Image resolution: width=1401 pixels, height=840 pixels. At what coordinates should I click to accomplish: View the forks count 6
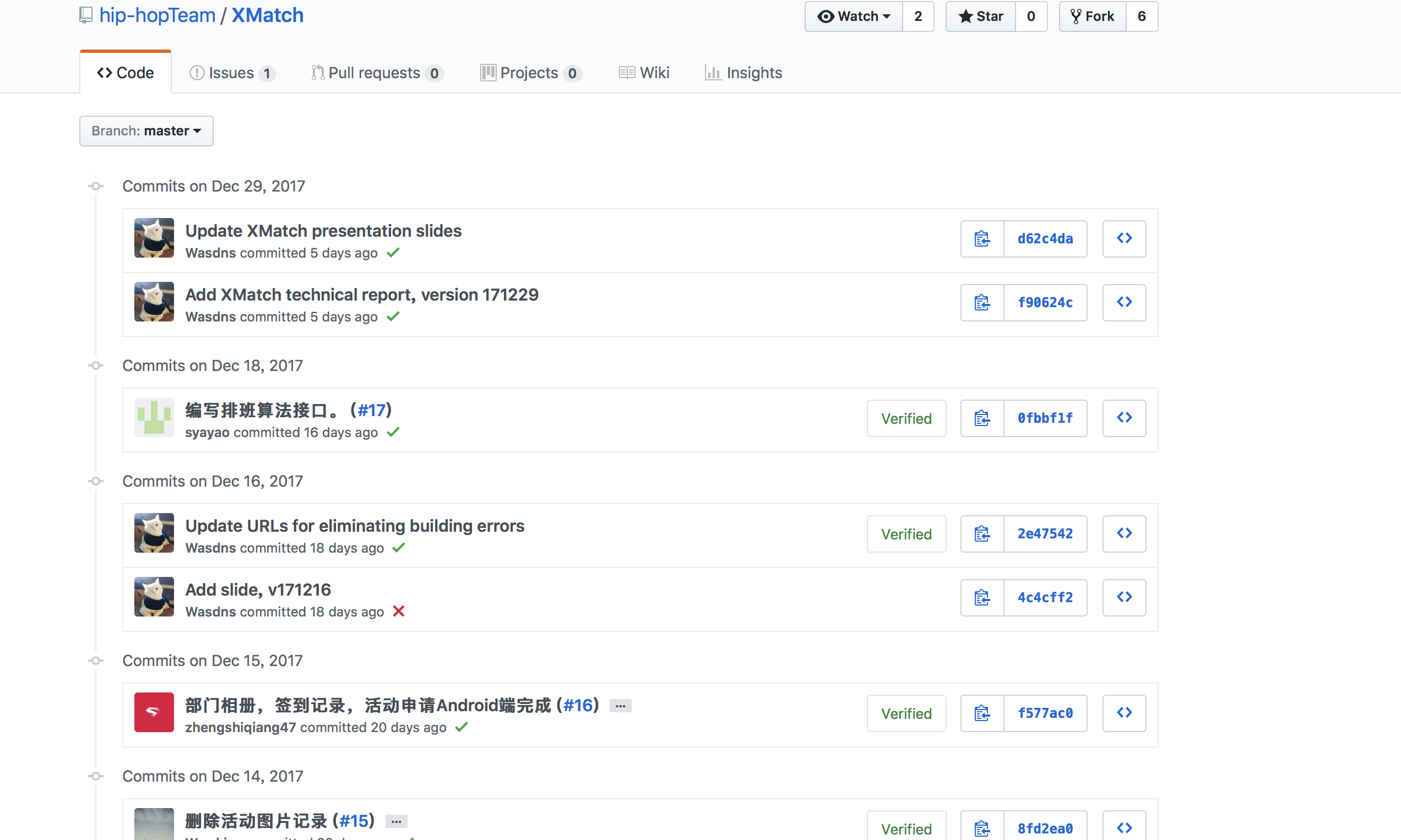click(1142, 17)
